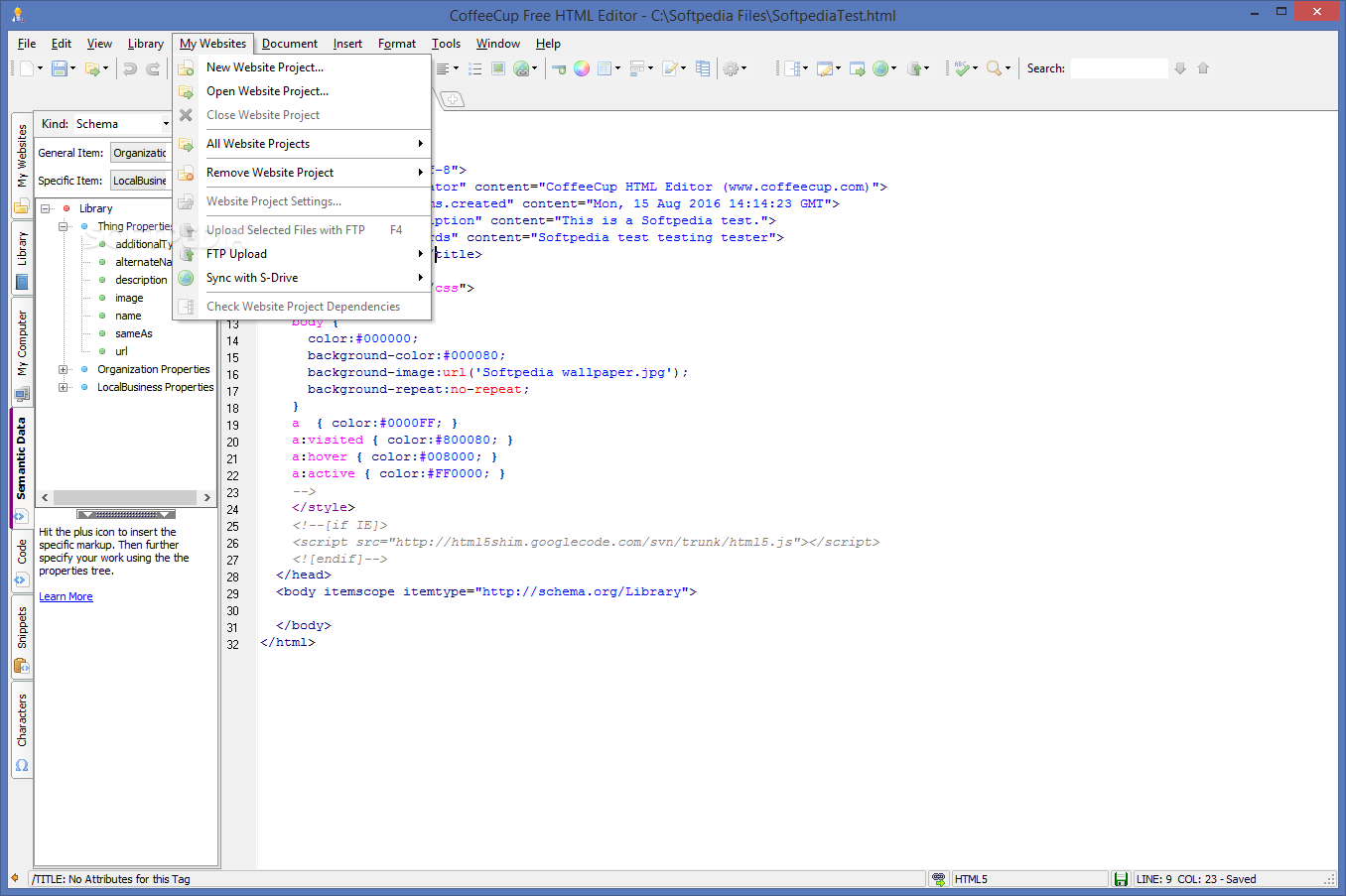
Task: Click the Redo arrow icon
Action: [153, 68]
